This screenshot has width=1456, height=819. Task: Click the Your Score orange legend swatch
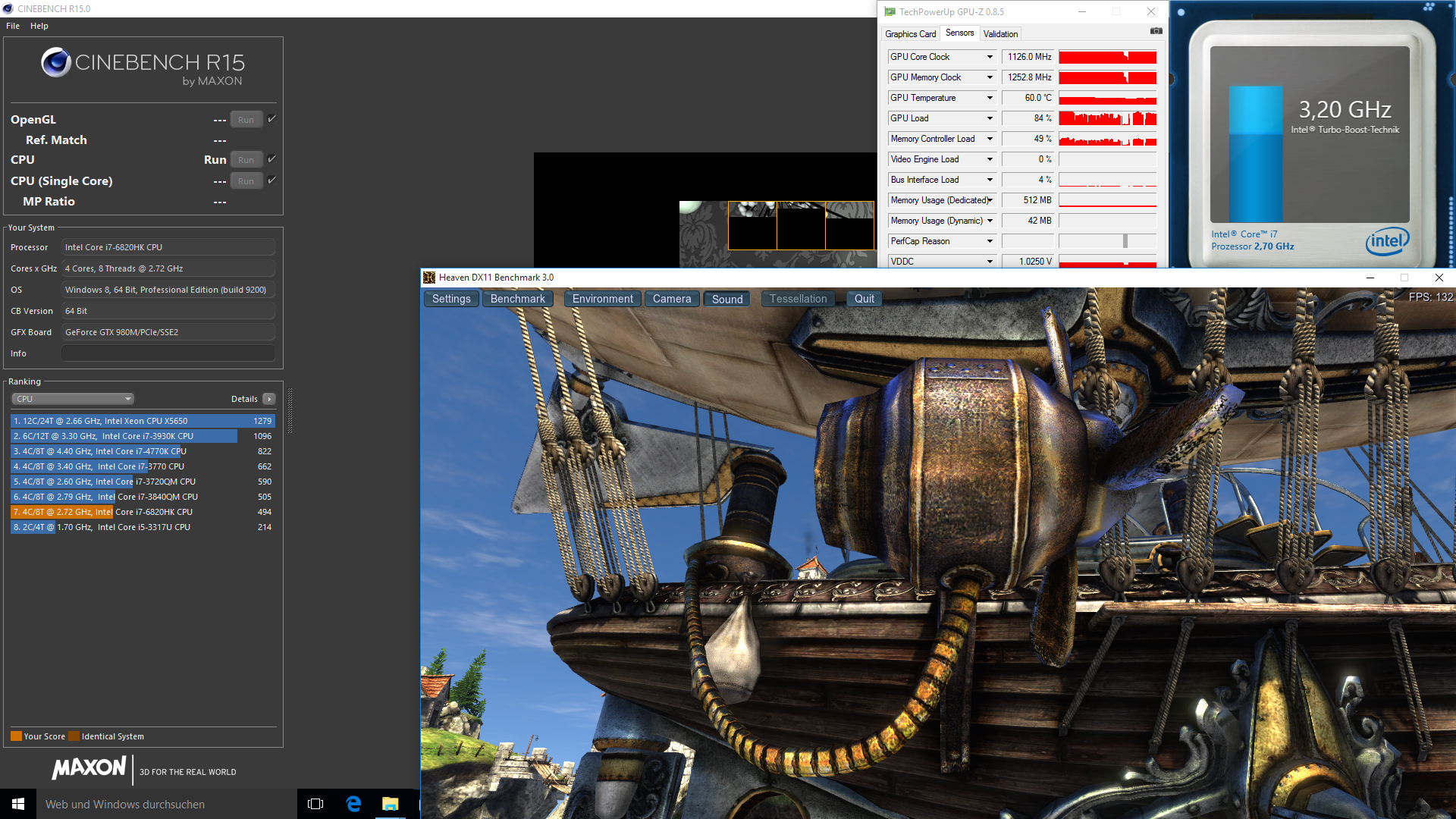coord(16,736)
